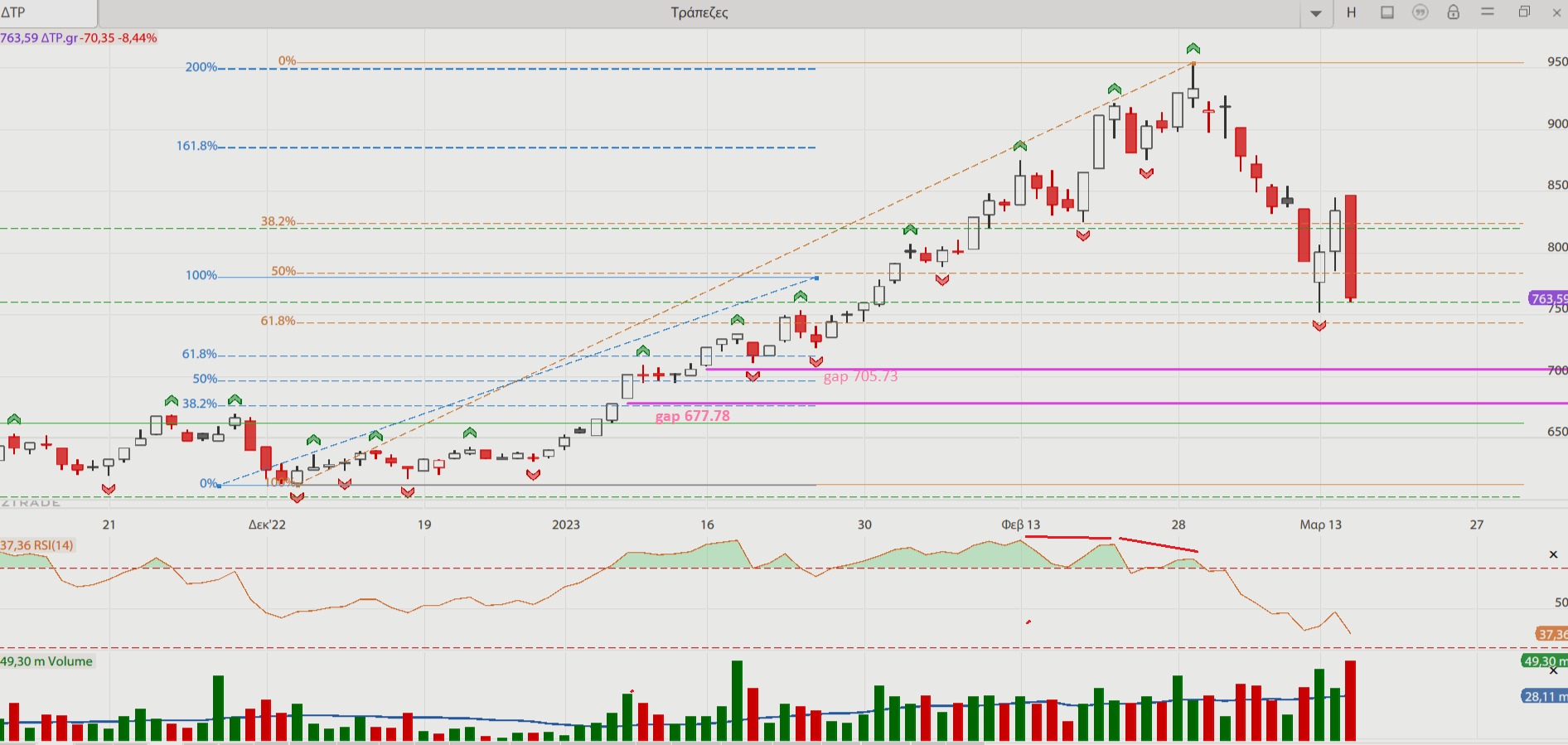1568x745 pixels.
Task: Click the Φεβ 13 date on time axis
Action: (1020, 525)
